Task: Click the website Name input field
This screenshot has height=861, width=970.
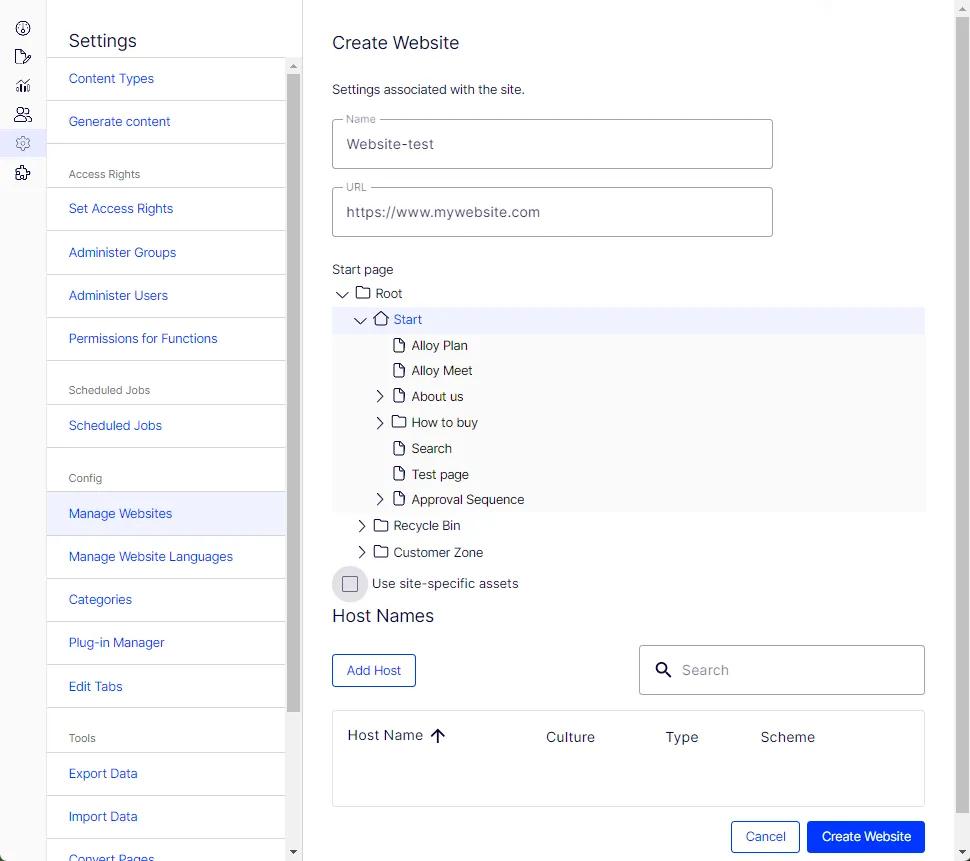Action: (552, 144)
